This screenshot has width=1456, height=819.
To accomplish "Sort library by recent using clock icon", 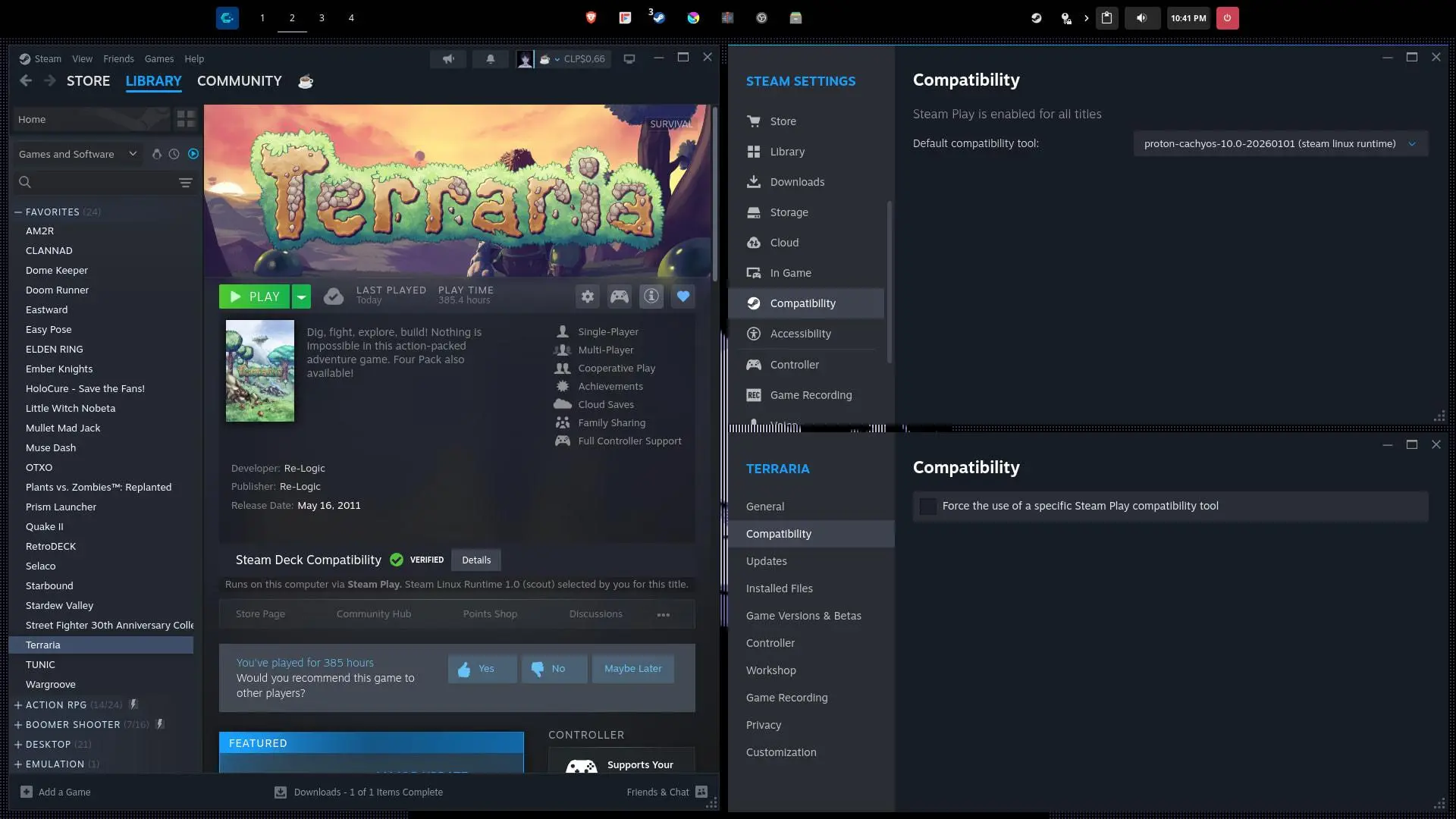I will 174,154.
